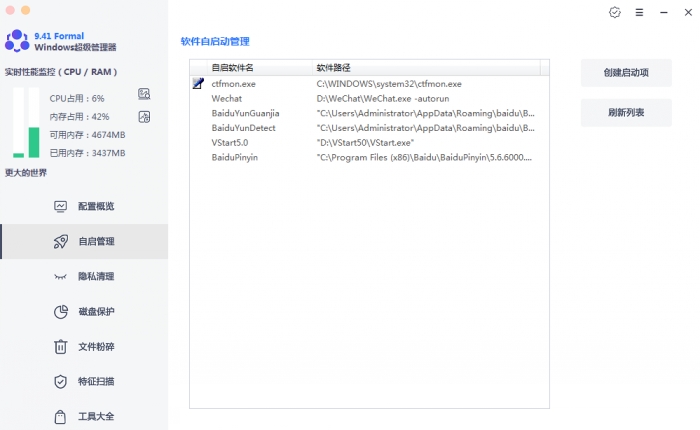The width and height of the screenshot is (700, 430).
Task: Click the shield icon beside 特征扫描
Action: coord(60,382)
